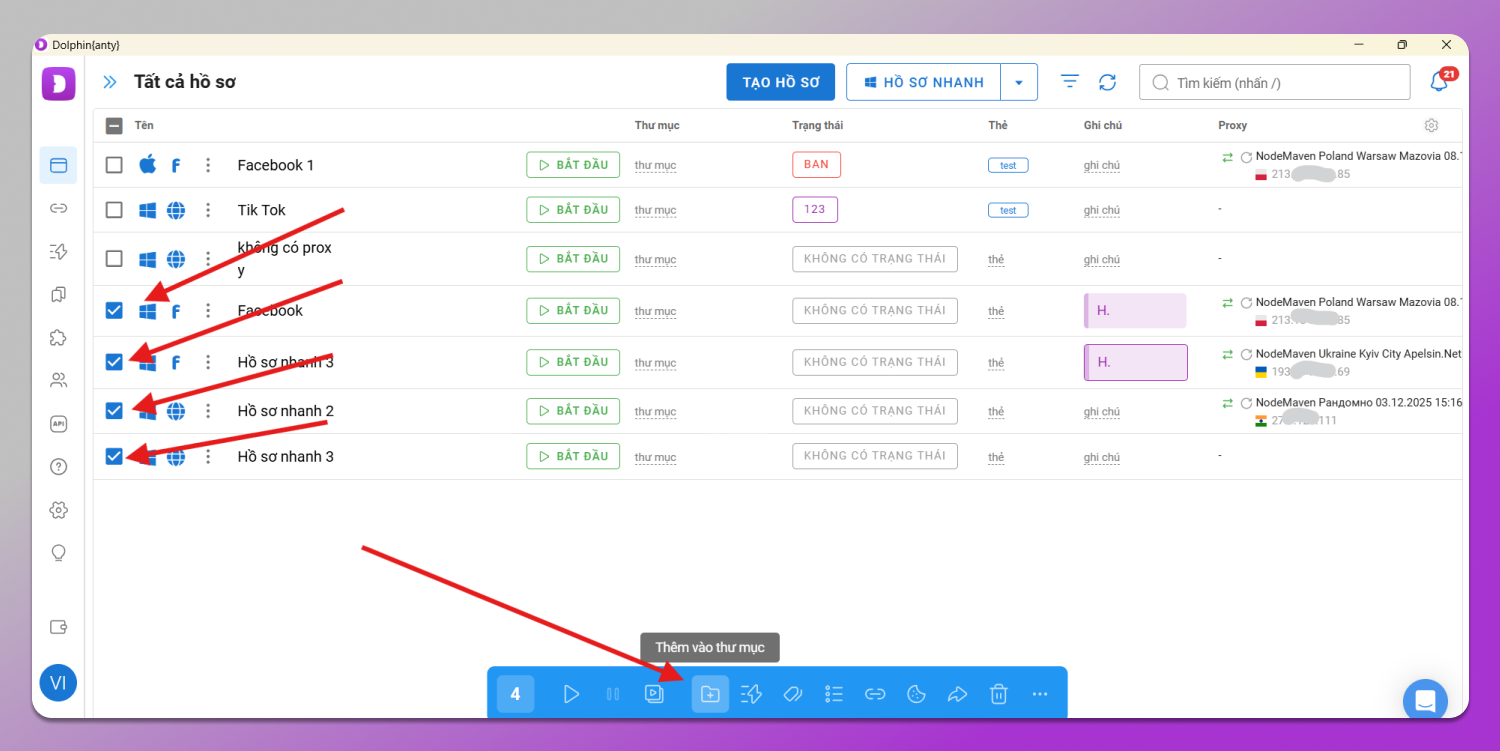The width and height of the screenshot is (1500, 751).
Task: Expand the dropdown arrow beside HỒ SƠ NHANH
Action: pos(1019,83)
